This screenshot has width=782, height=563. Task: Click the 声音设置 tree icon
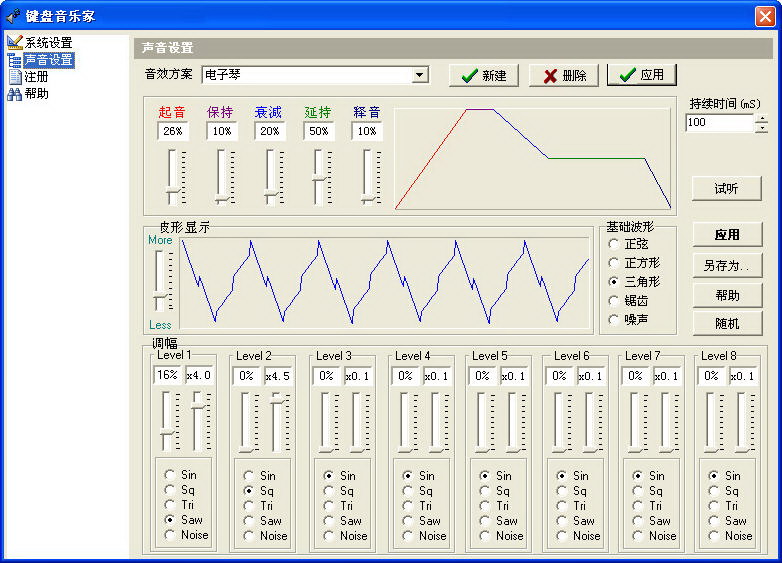[x=14, y=60]
